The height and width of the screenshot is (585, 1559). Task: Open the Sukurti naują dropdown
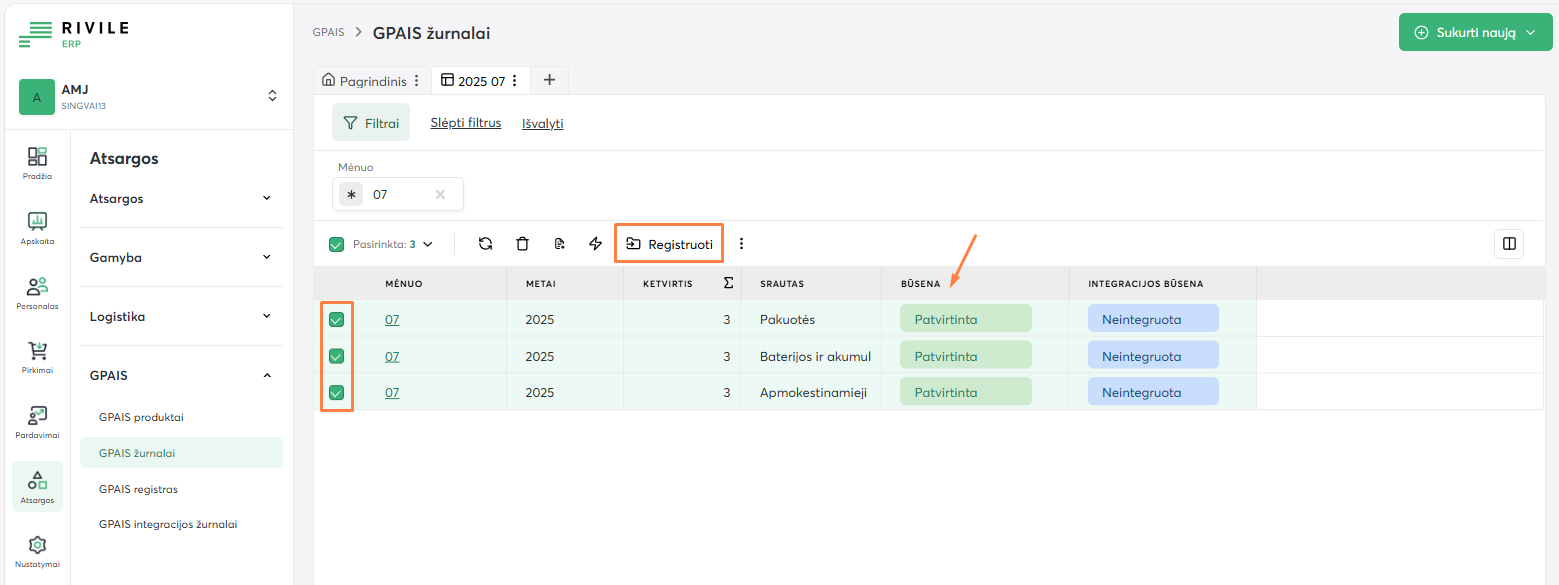pyautogui.click(x=1475, y=33)
